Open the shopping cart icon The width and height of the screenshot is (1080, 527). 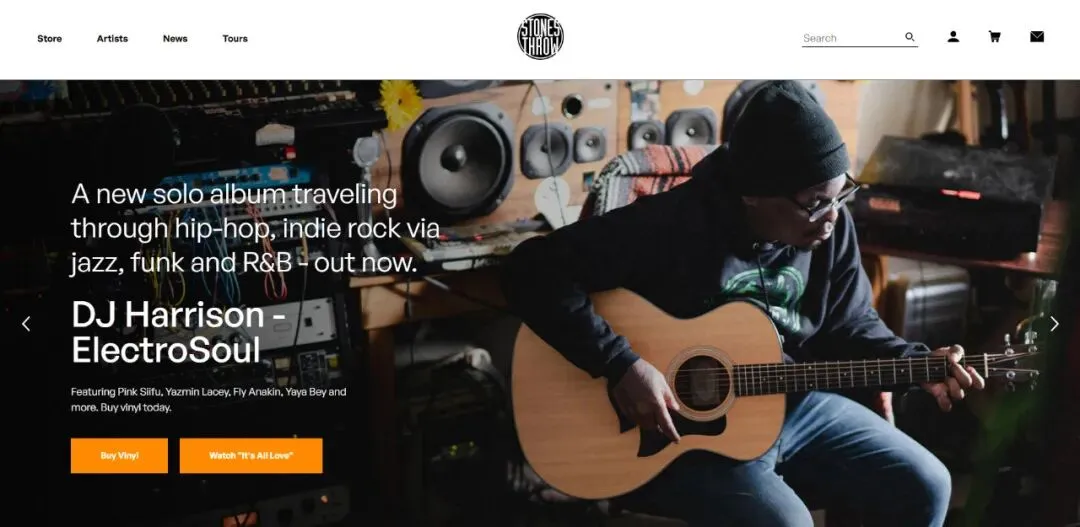995,37
